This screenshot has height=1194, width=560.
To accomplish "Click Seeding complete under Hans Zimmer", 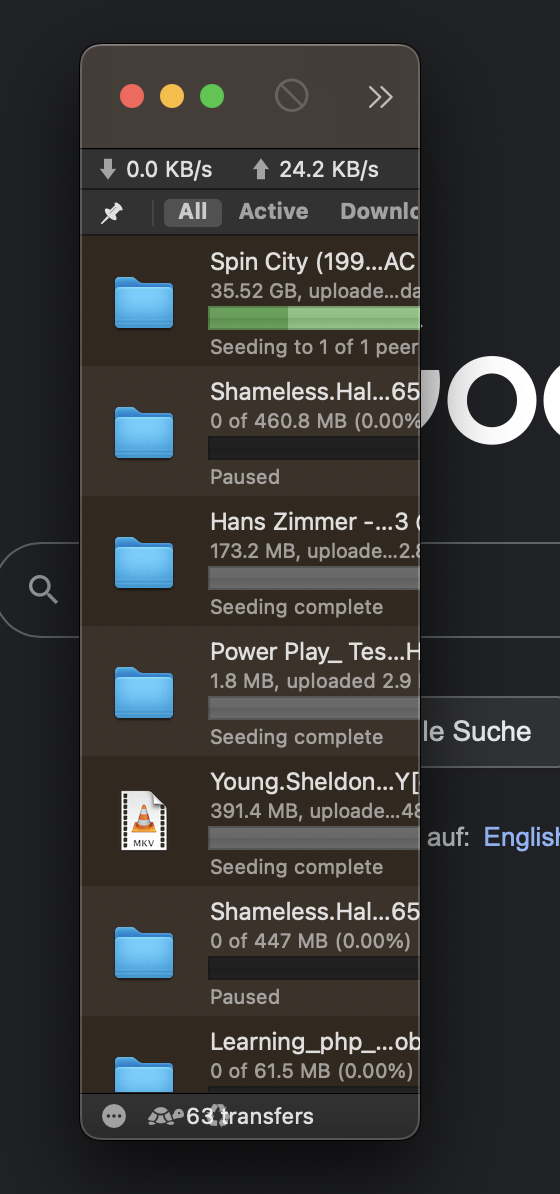I will point(296,607).
